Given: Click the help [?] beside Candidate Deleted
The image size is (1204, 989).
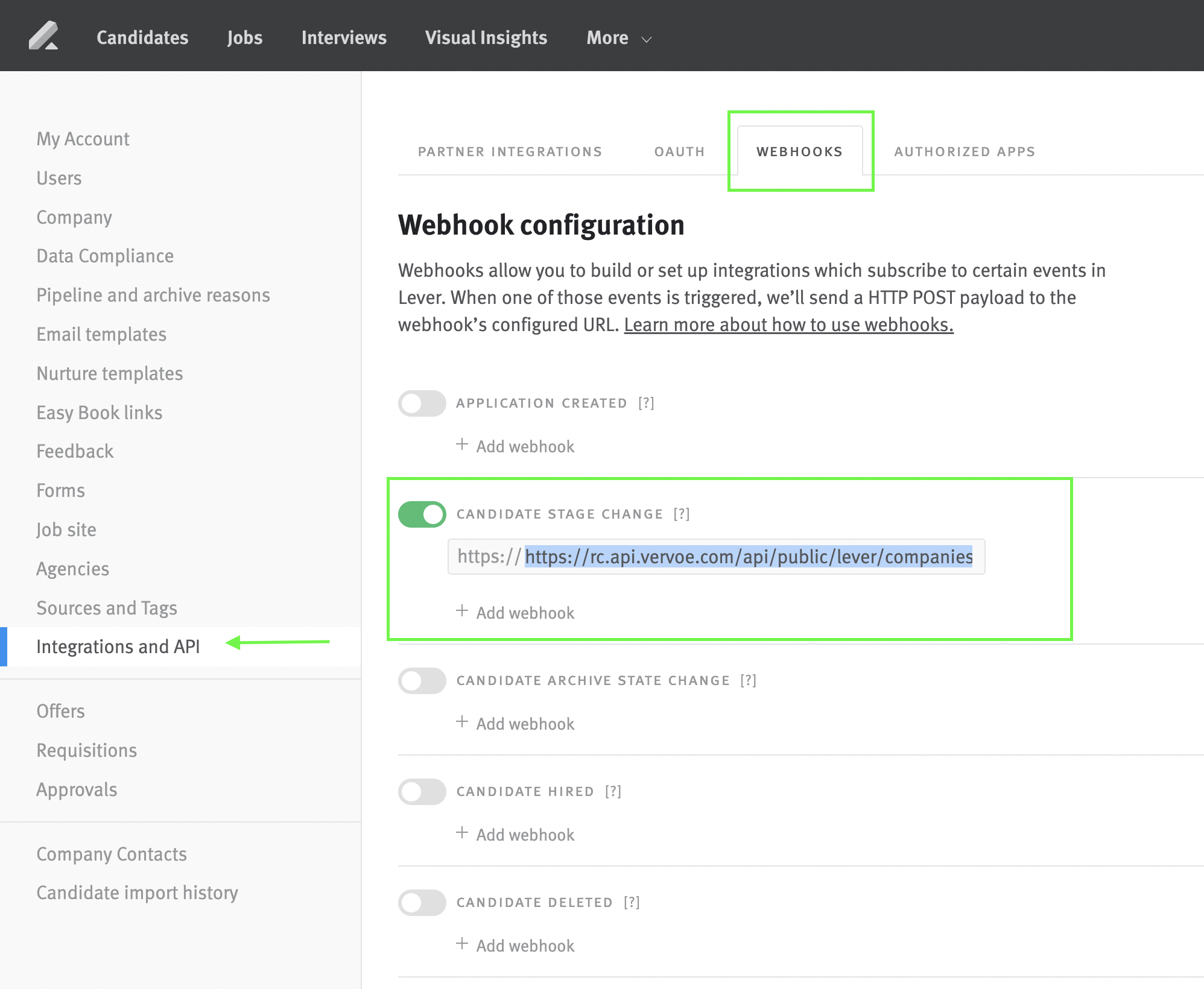Looking at the screenshot, I should (x=632, y=902).
